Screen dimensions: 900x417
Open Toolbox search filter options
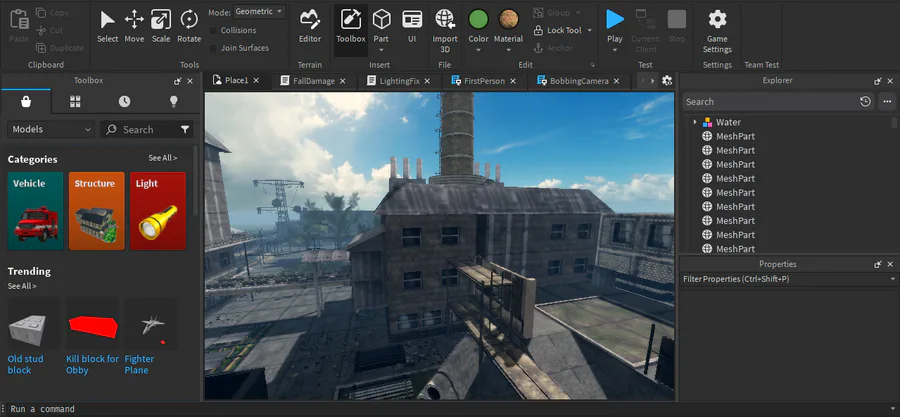[185, 130]
